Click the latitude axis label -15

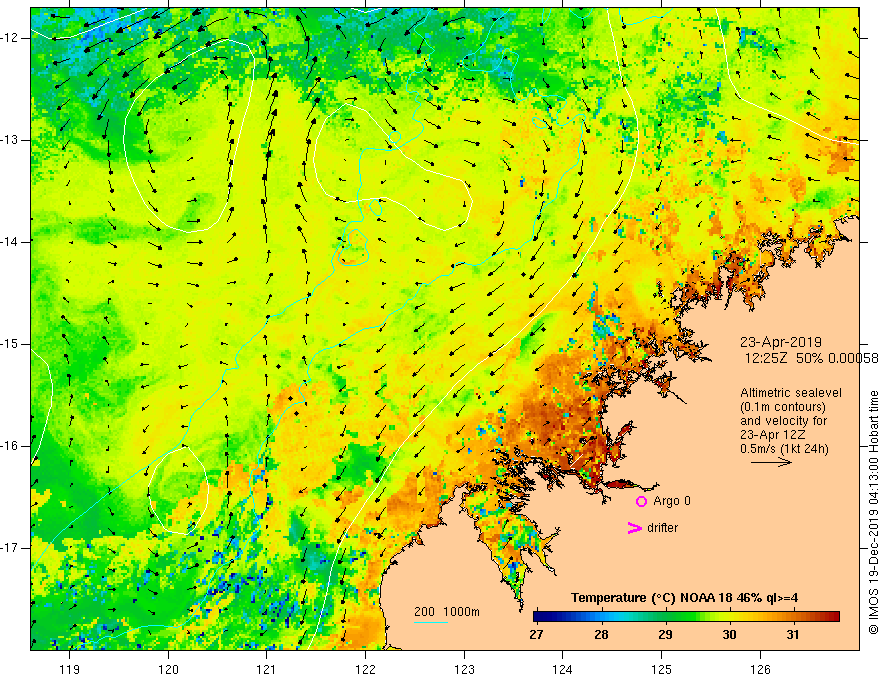click(10, 344)
